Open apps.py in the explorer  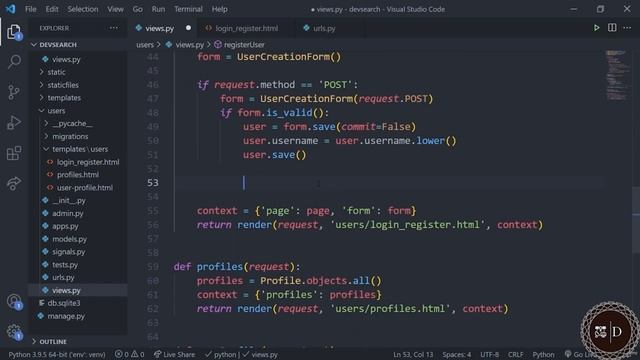[x=65, y=226]
